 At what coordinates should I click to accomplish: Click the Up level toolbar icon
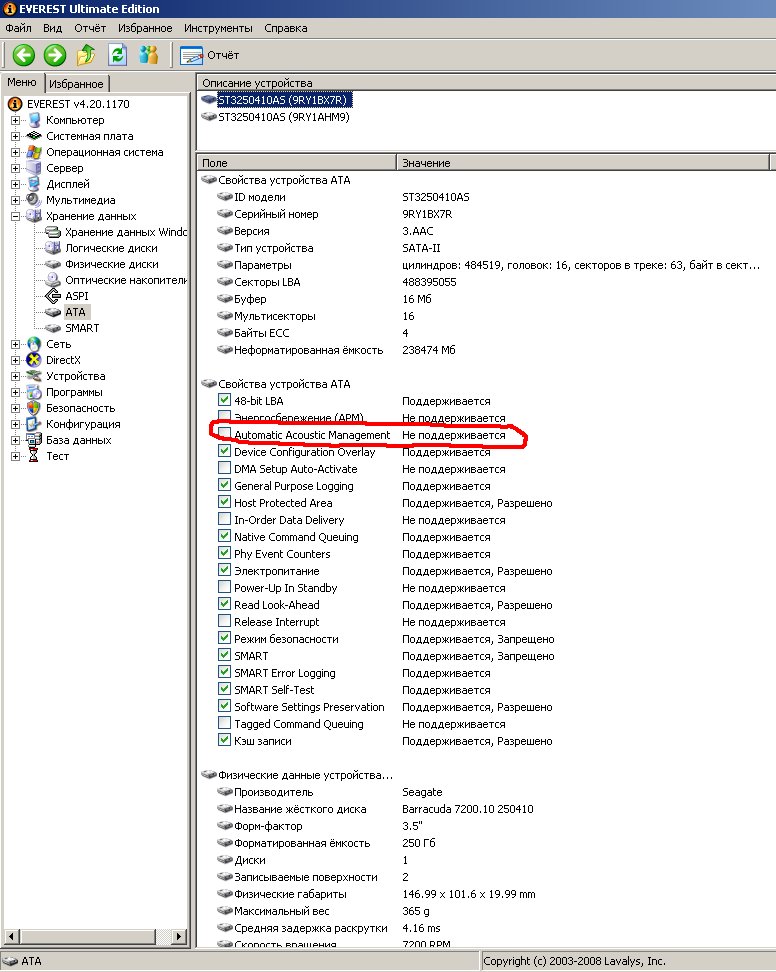[x=87, y=55]
